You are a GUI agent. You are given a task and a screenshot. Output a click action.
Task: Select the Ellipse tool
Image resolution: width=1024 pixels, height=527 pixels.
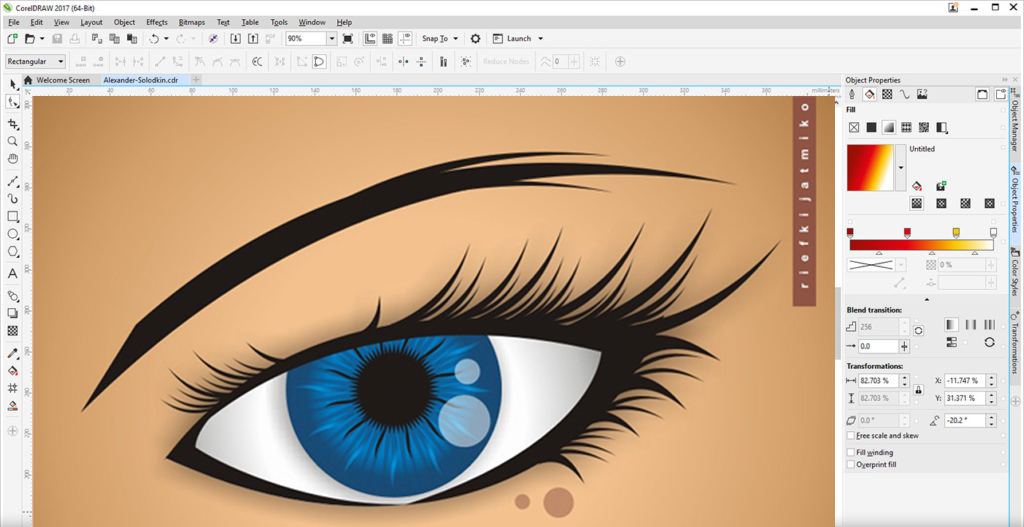pyautogui.click(x=13, y=234)
